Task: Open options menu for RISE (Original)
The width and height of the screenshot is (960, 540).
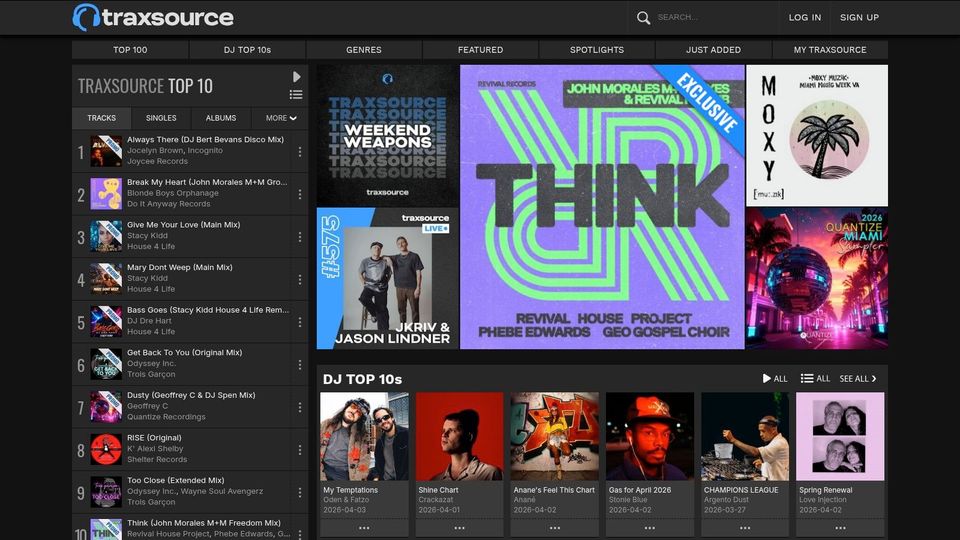Action: [299, 449]
